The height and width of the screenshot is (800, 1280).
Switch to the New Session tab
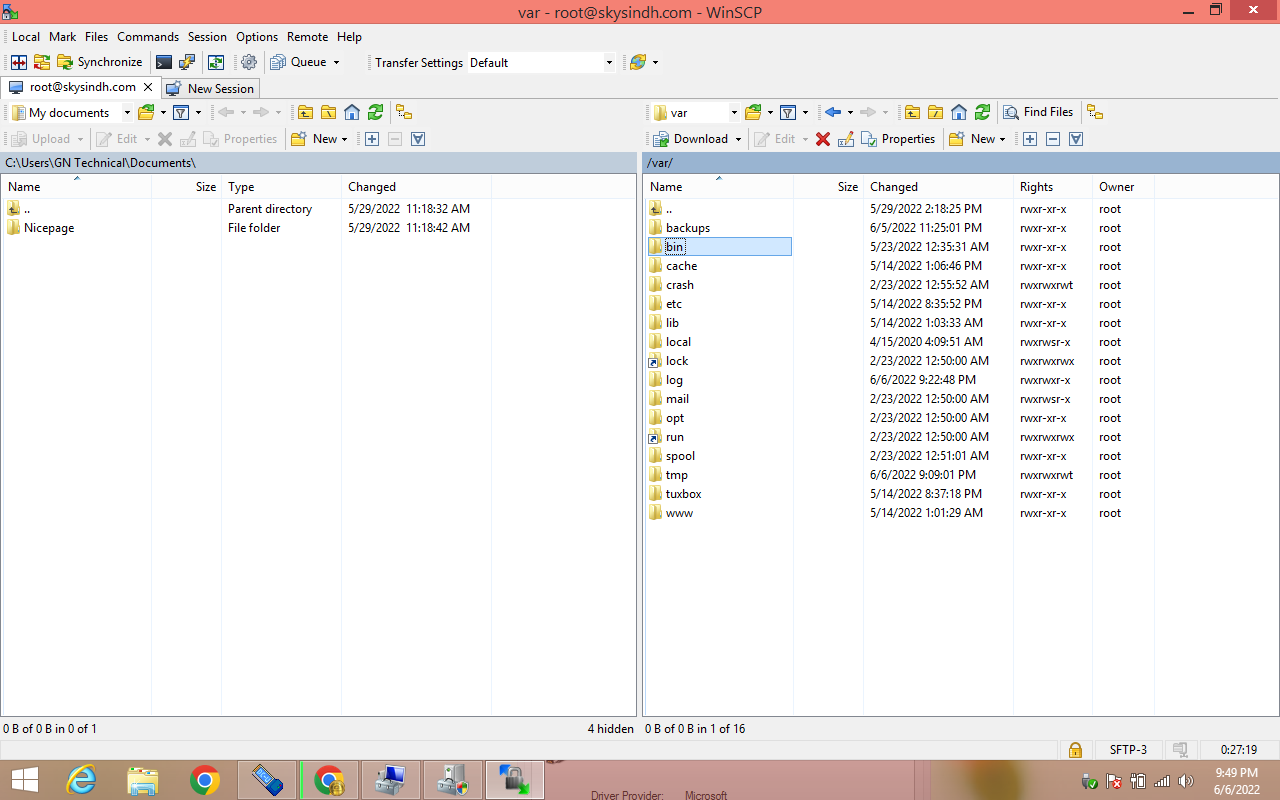[x=210, y=89]
